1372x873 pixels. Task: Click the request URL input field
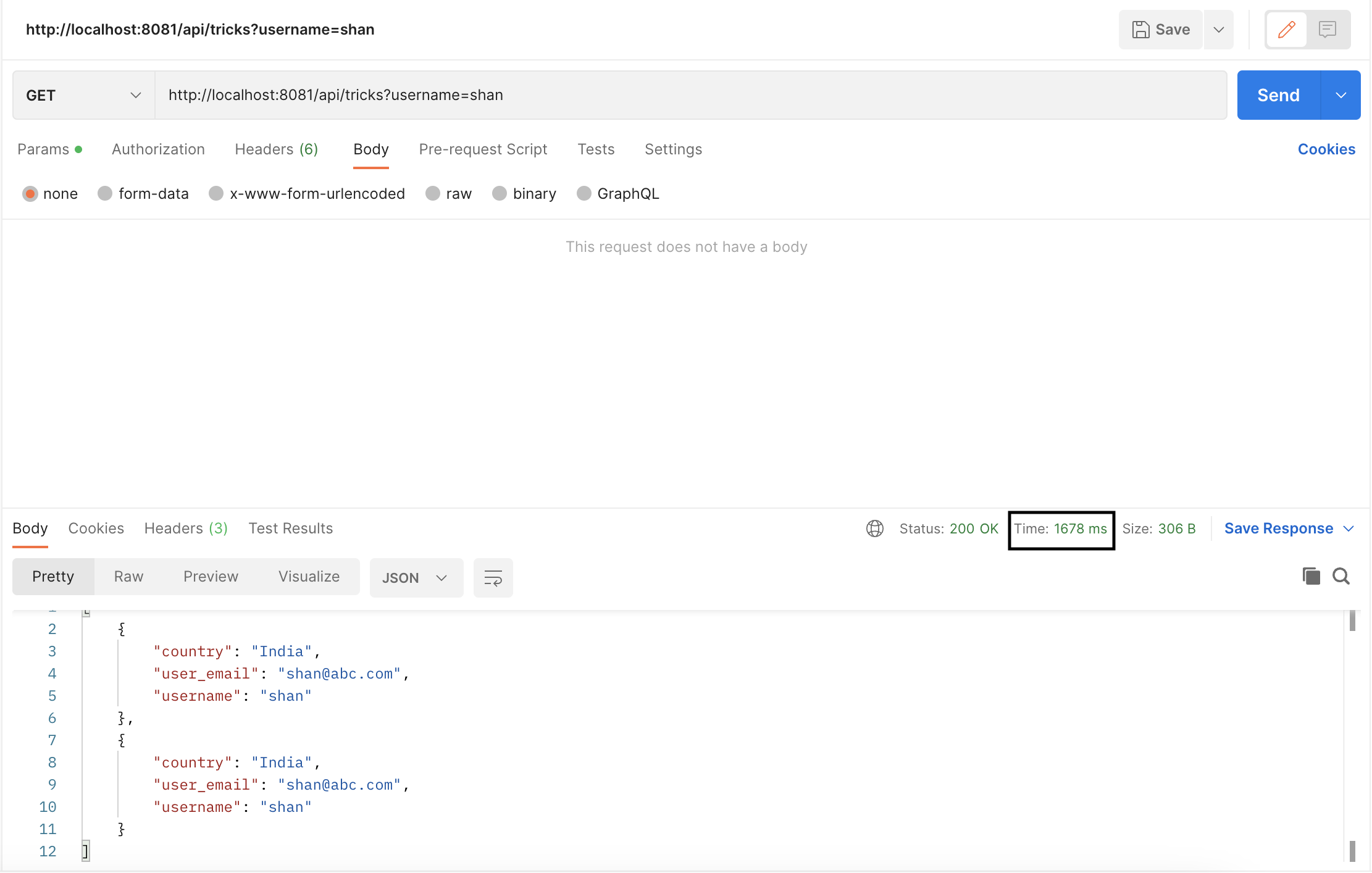click(690, 95)
